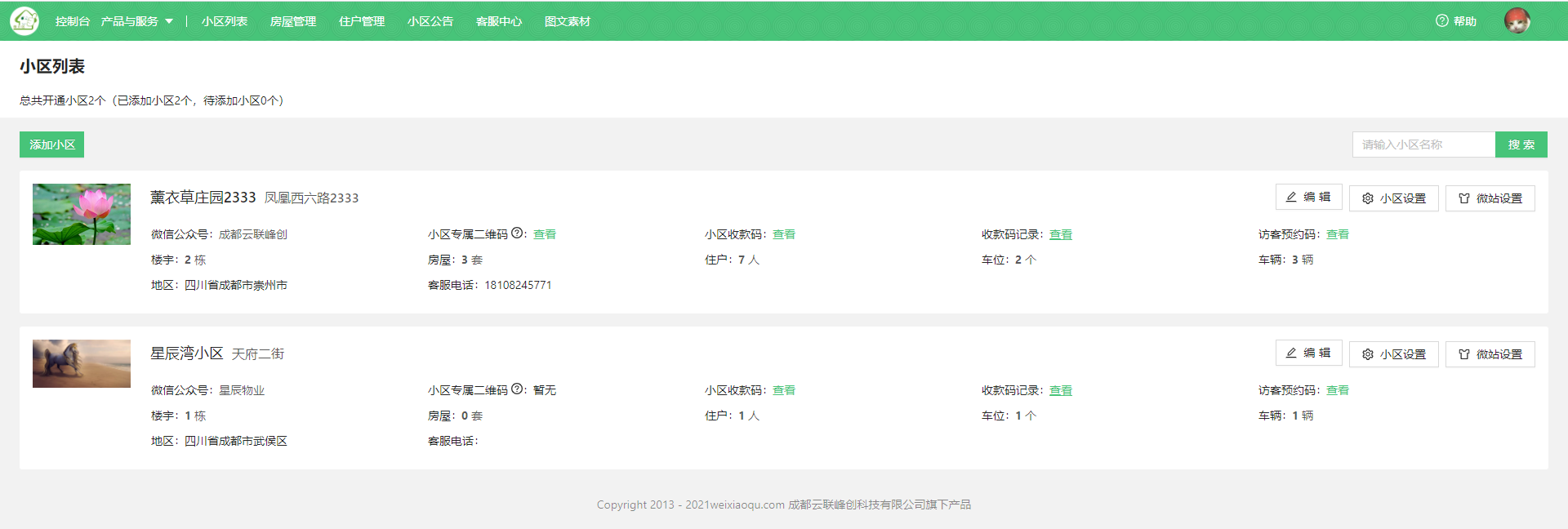This screenshot has width=1568, height=529.
Task: Click the Copyright footer text
Action: [784, 505]
